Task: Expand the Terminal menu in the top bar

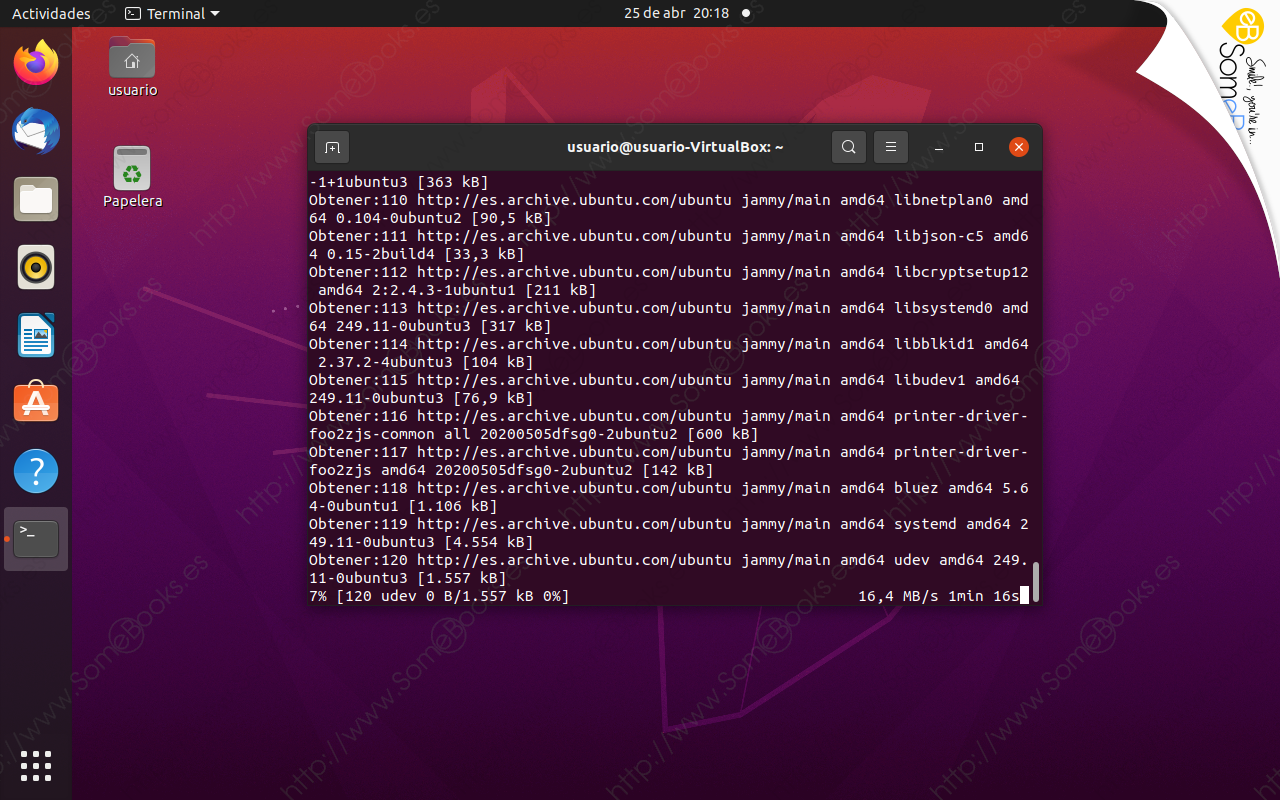Action: coord(172,13)
